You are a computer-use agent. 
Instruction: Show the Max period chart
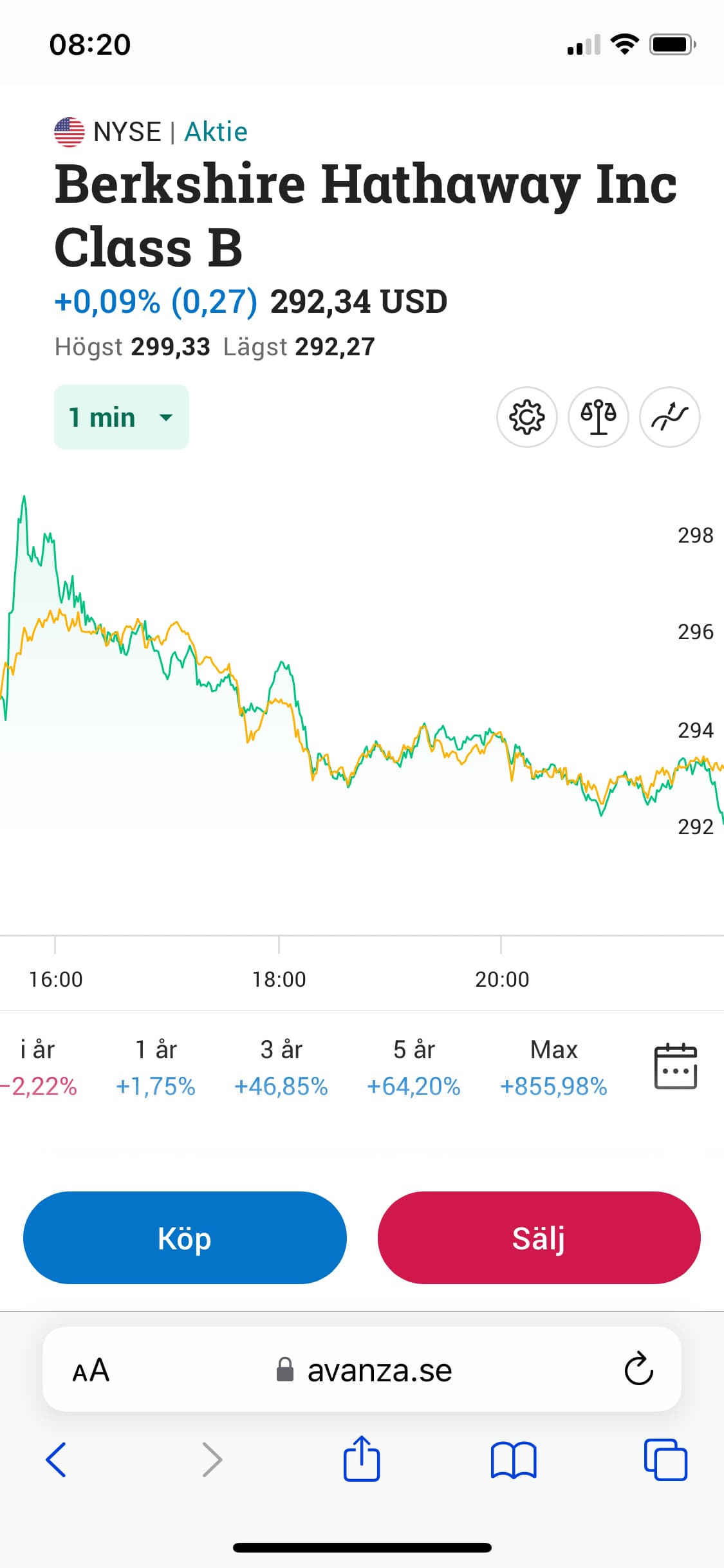click(x=553, y=1067)
